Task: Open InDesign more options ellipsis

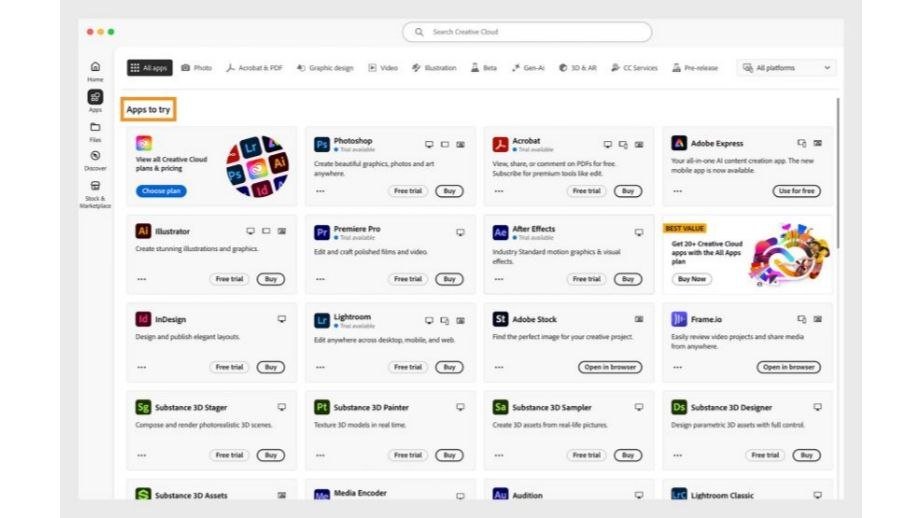Action: coord(142,367)
